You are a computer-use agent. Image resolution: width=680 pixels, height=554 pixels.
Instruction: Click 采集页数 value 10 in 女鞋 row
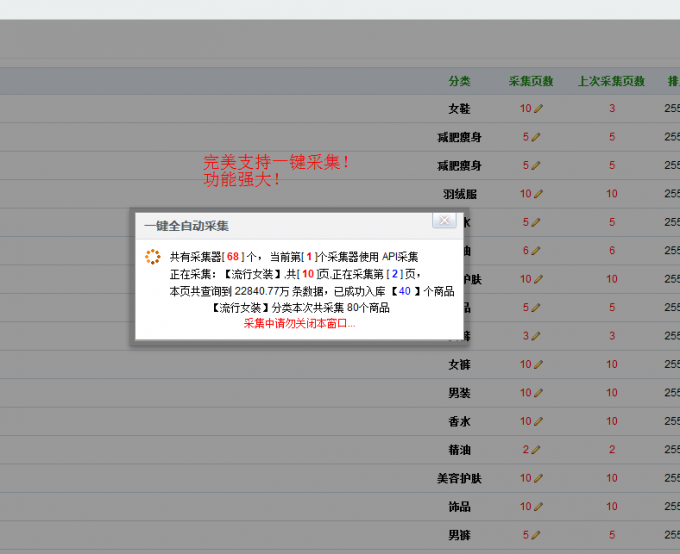click(526, 108)
